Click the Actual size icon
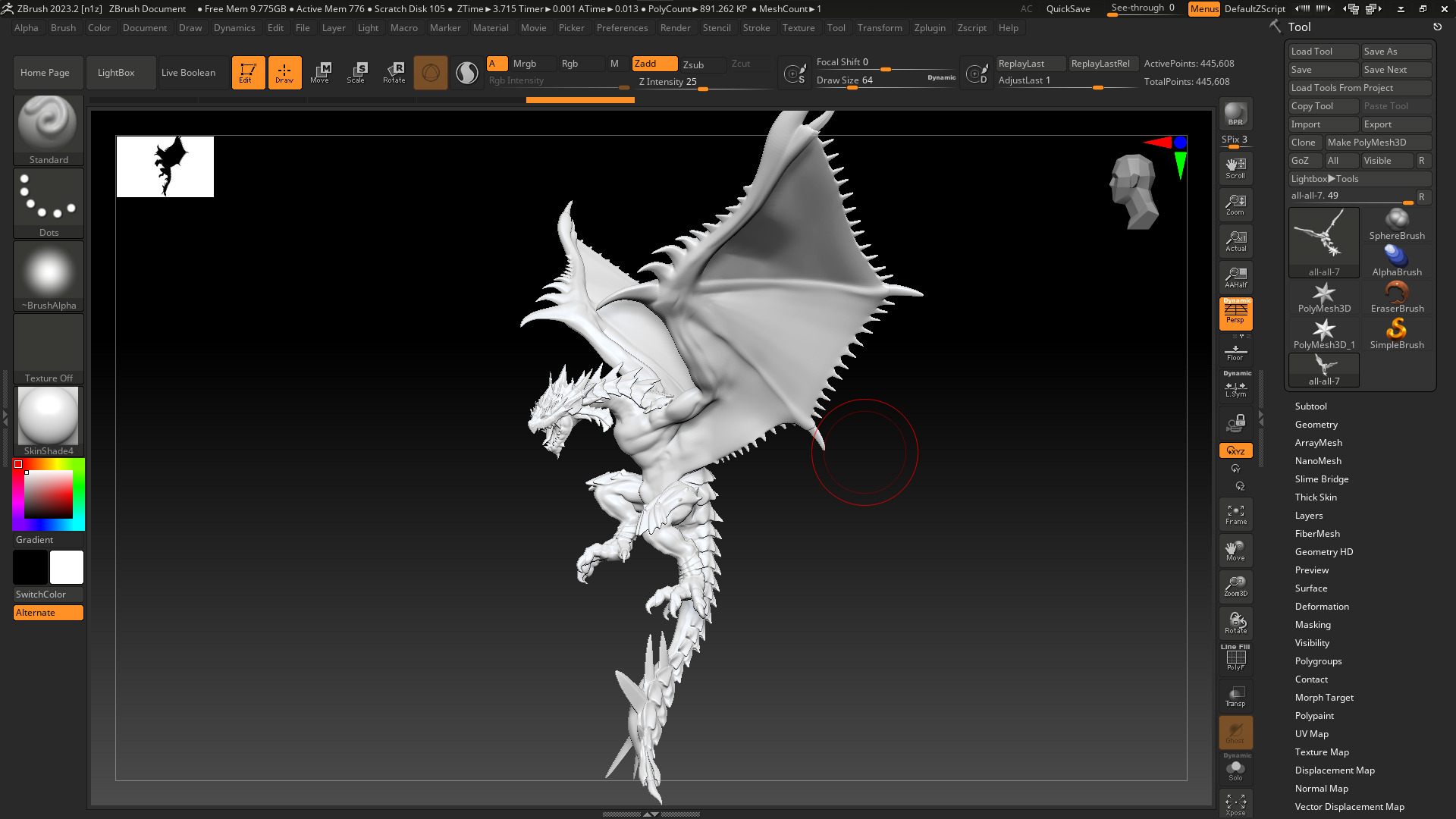This screenshot has height=819, width=1456. pos(1235,241)
